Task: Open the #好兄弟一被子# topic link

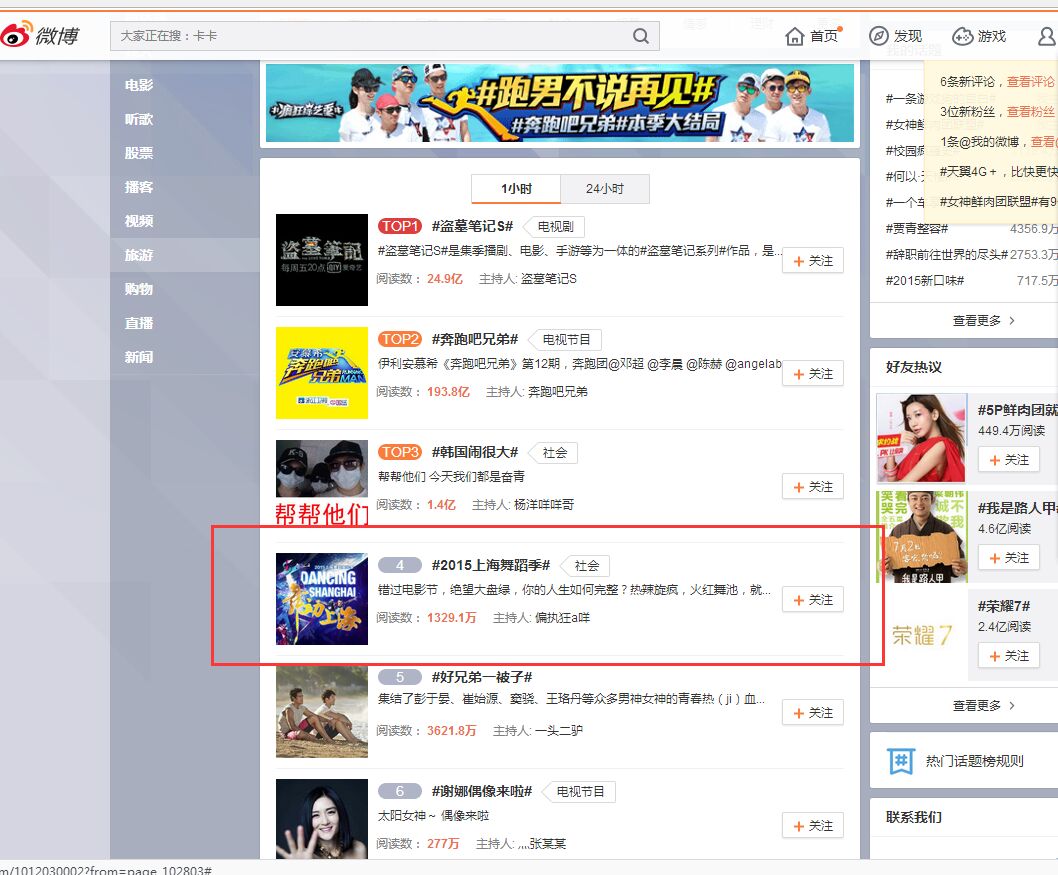Action: tap(481, 678)
